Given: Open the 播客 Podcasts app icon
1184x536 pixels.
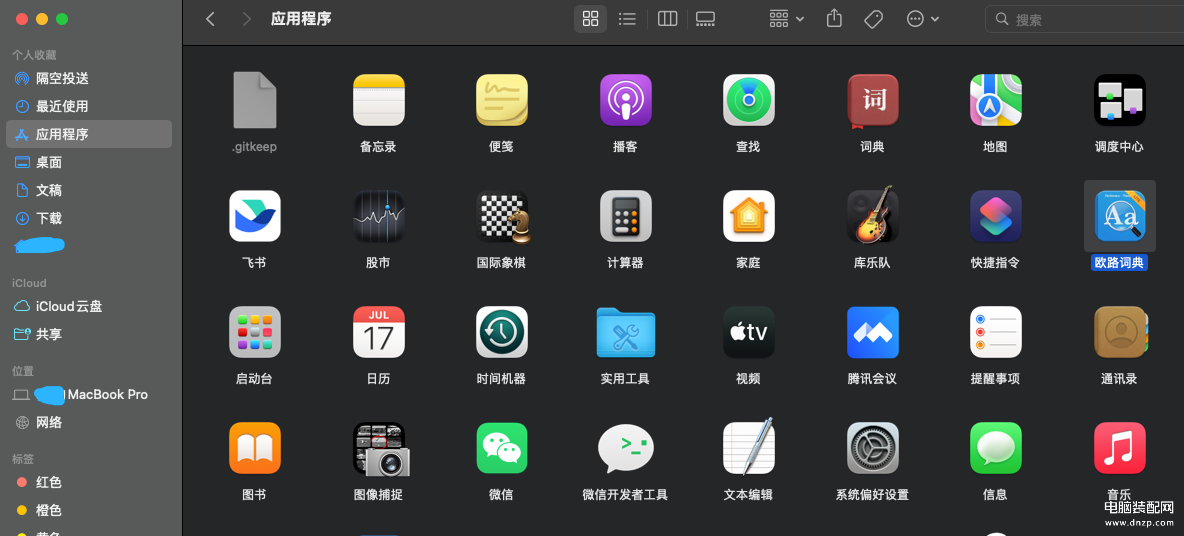Looking at the screenshot, I should click(625, 100).
